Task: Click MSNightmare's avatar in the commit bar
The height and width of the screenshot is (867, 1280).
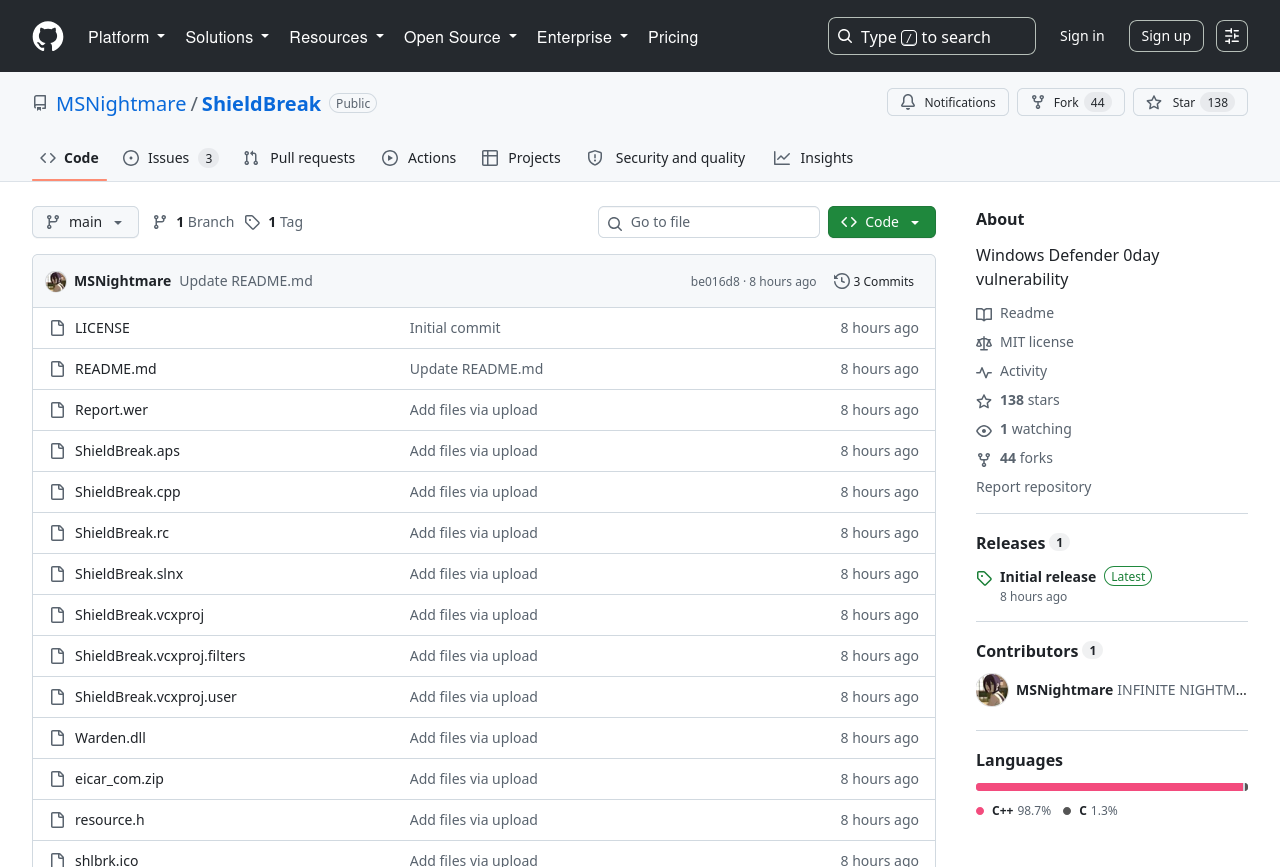Action: (56, 281)
